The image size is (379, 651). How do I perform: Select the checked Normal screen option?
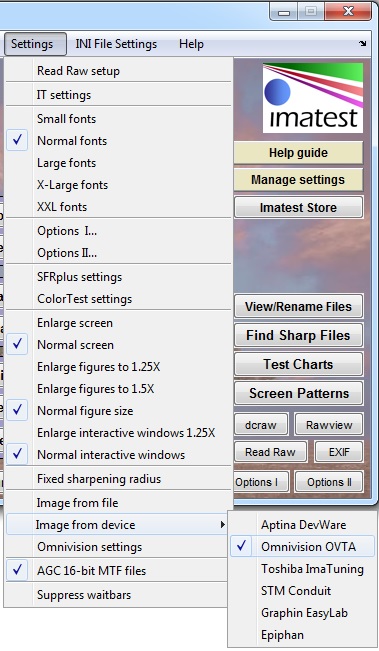(118, 345)
